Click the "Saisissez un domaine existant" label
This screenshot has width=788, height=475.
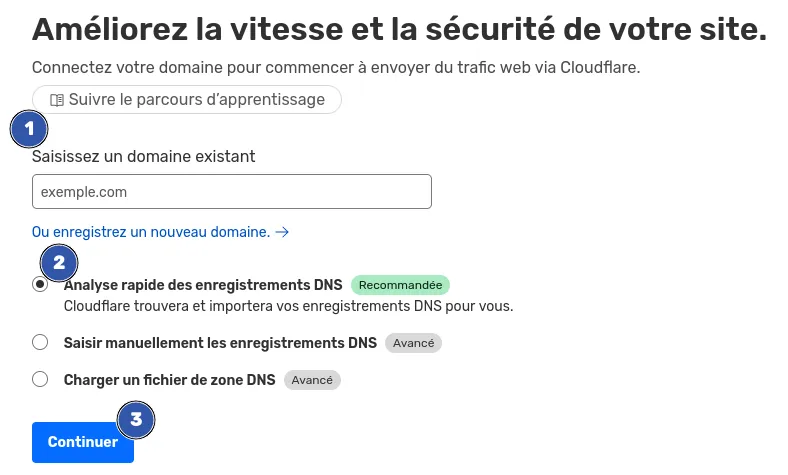click(x=143, y=157)
